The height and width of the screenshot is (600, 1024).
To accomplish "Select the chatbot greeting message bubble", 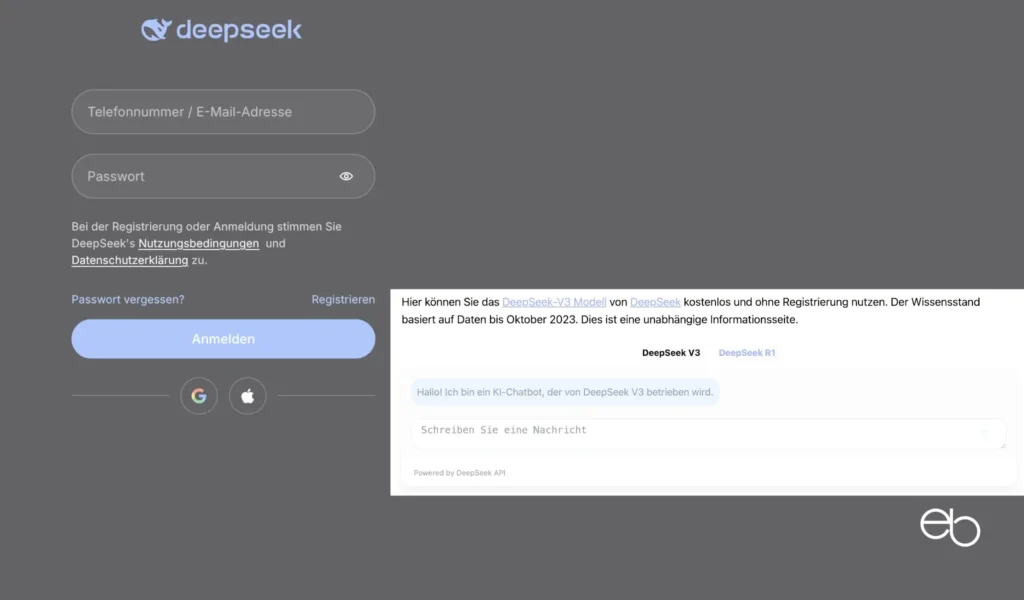I will click(565, 392).
